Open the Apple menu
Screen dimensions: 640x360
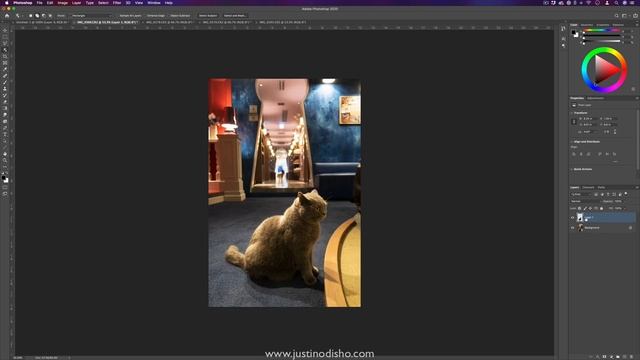click(6, 3)
